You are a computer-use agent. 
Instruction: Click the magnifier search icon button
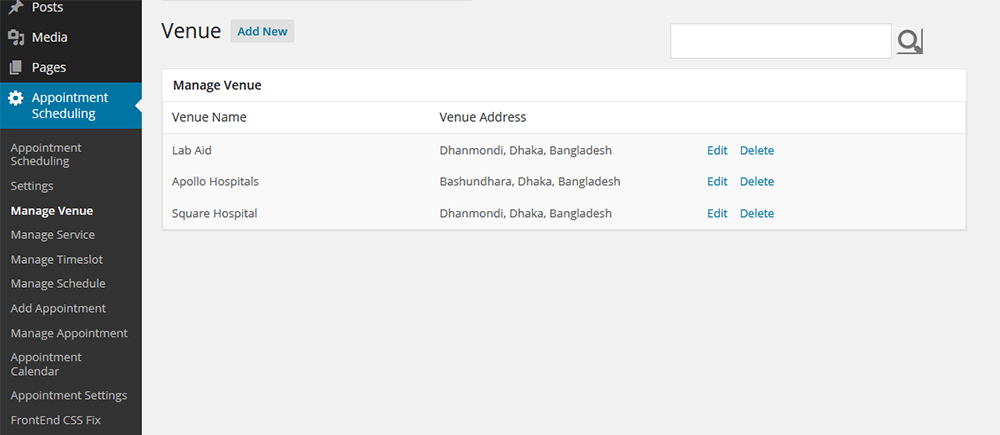click(909, 41)
